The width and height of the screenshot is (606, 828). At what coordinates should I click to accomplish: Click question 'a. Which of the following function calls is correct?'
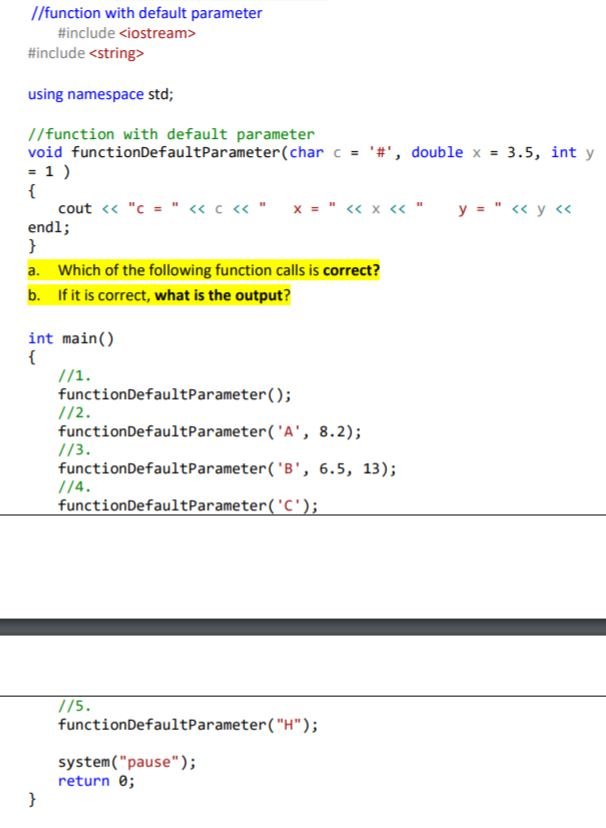coord(204,270)
